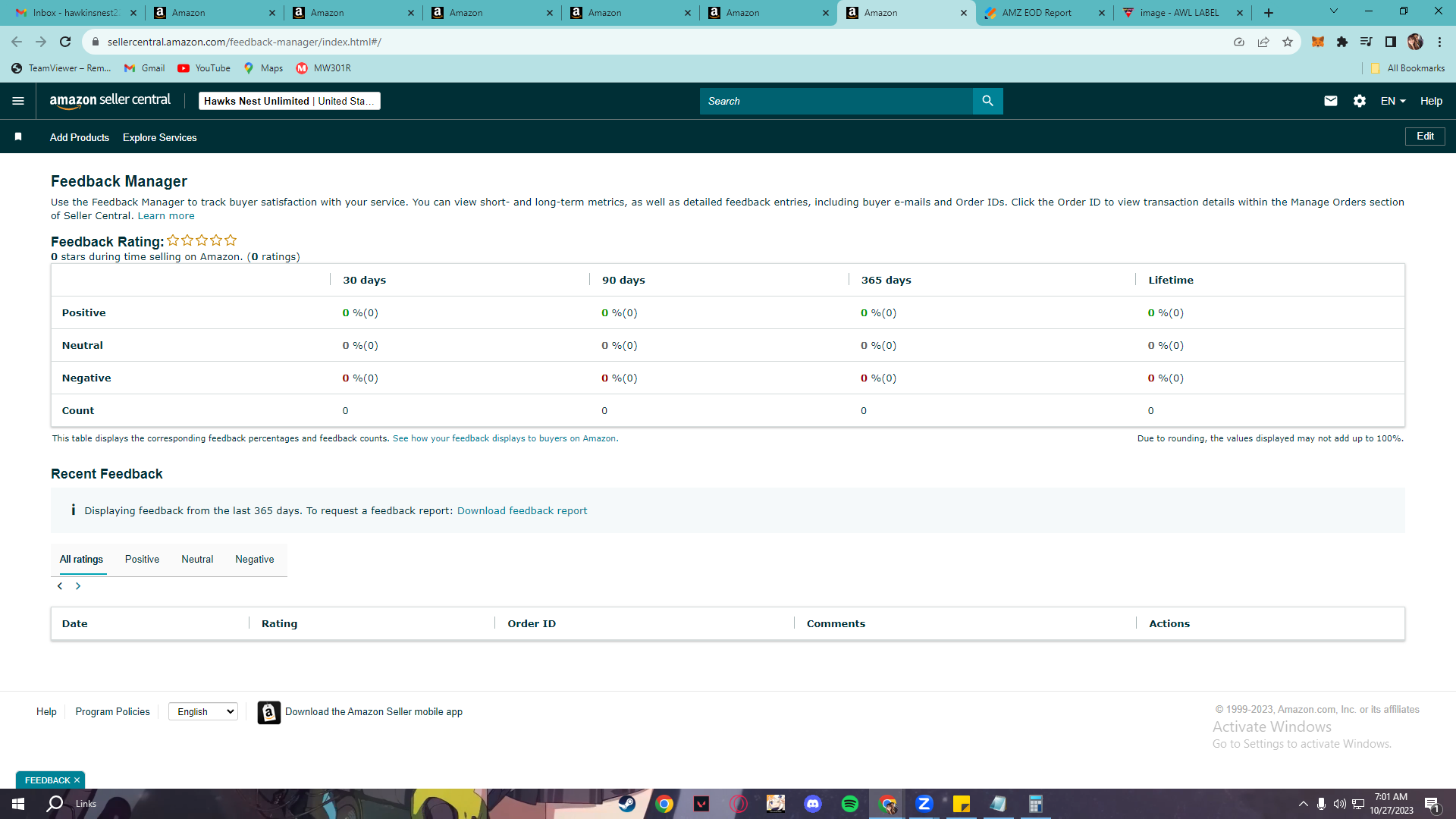
Task: Open the settings gear icon
Action: [x=1359, y=101]
